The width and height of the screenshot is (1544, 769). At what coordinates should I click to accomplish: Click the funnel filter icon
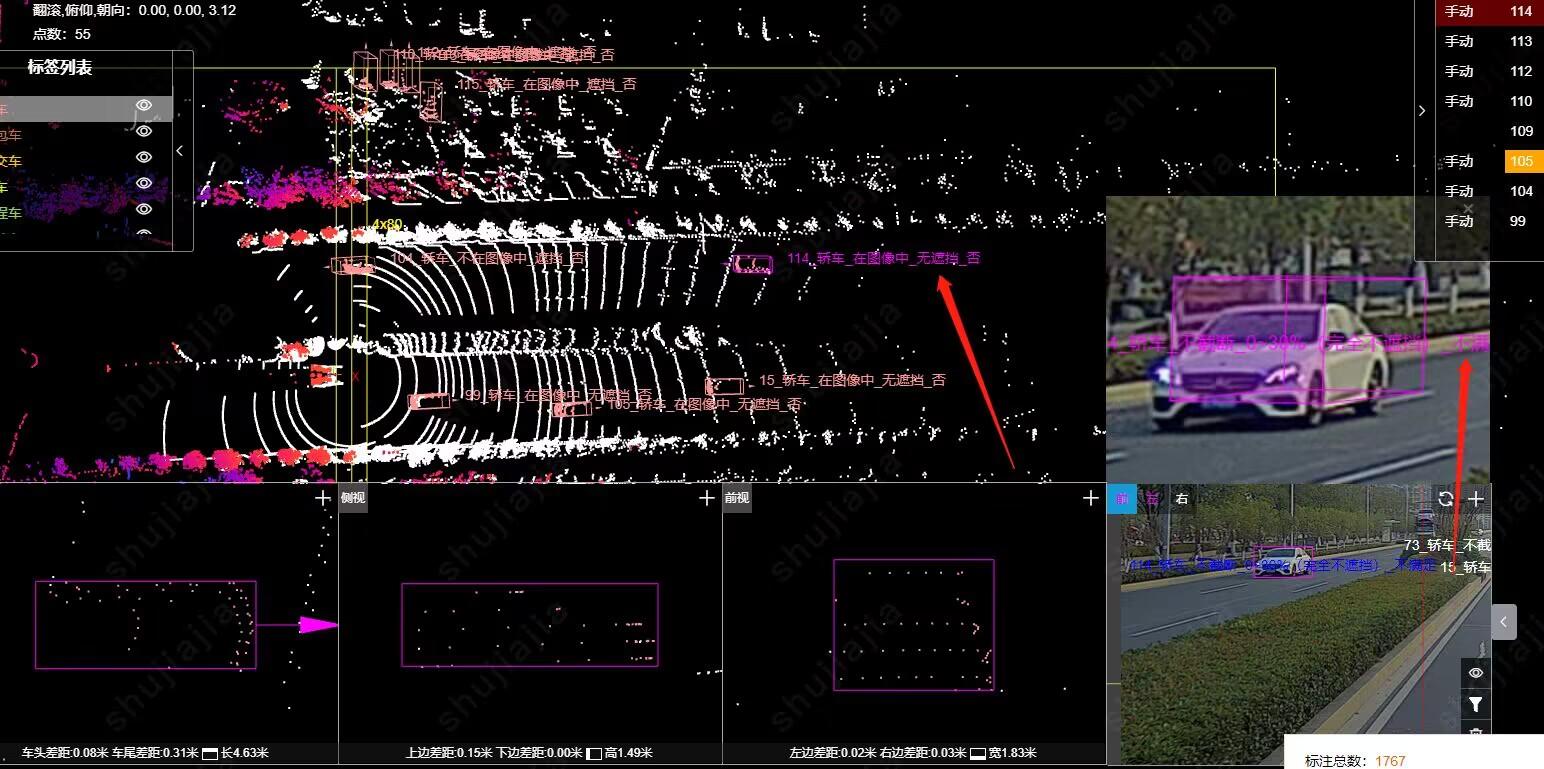tap(1475, 705)
